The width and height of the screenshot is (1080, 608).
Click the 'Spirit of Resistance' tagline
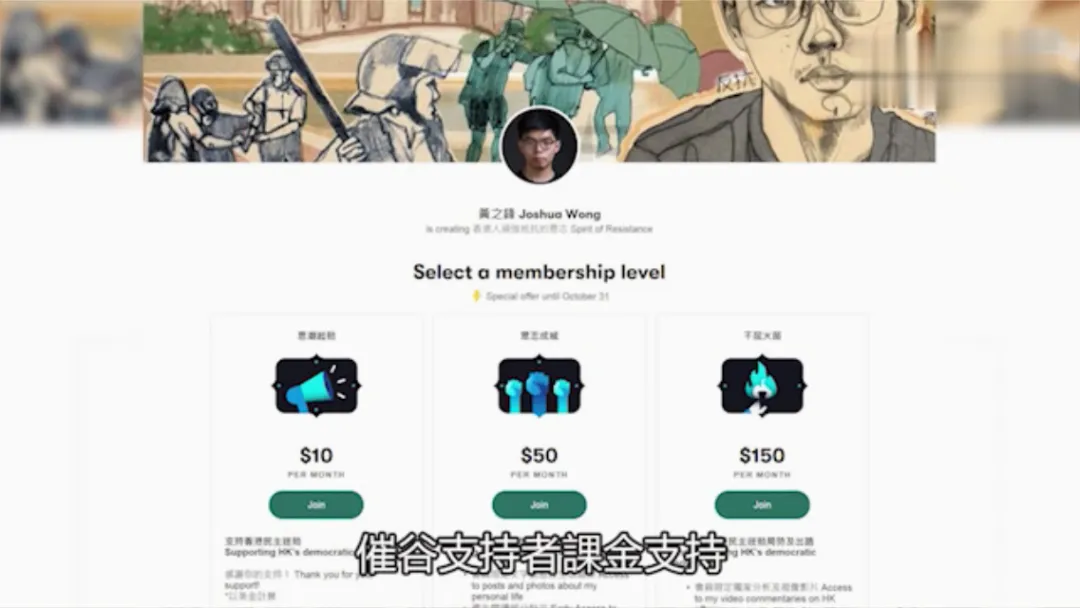(x=611, y=229)
